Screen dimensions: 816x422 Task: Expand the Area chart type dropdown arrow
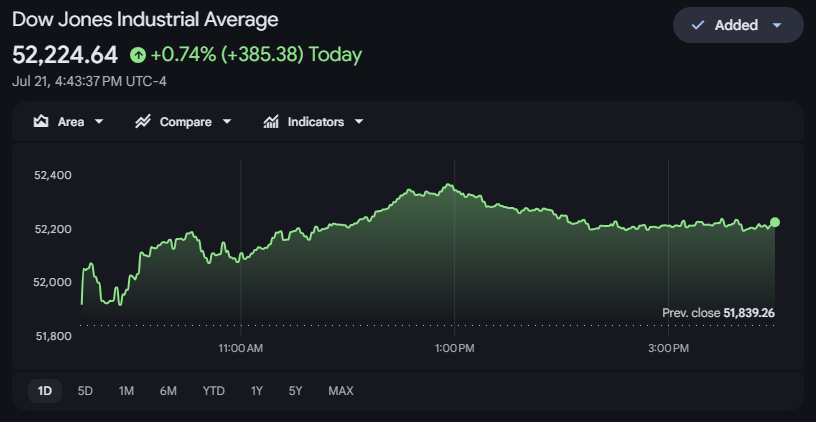(x=99, y=122)
